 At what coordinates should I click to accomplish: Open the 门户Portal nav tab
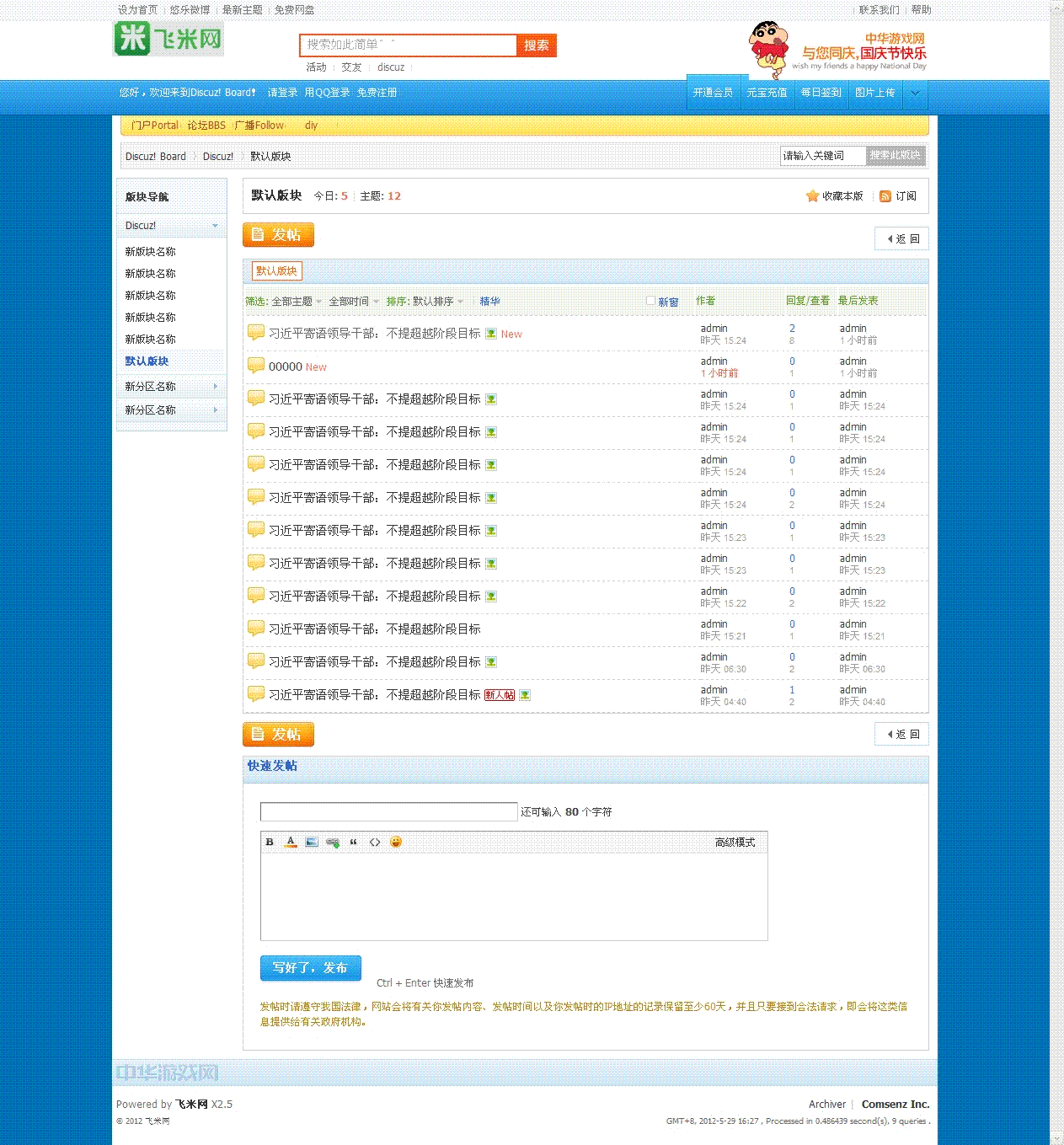[154, 126]
